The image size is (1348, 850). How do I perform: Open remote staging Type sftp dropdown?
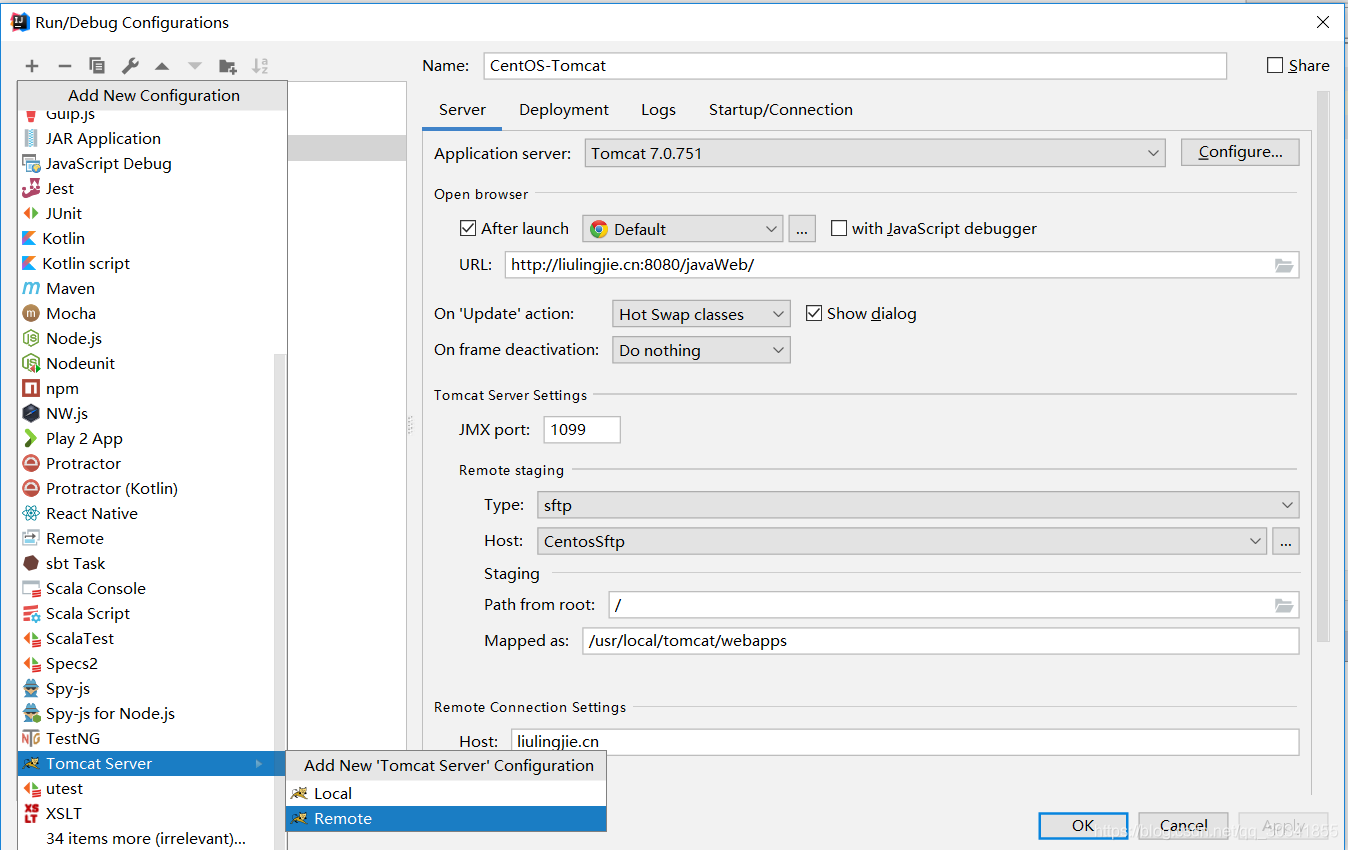[x=918, y=505]
